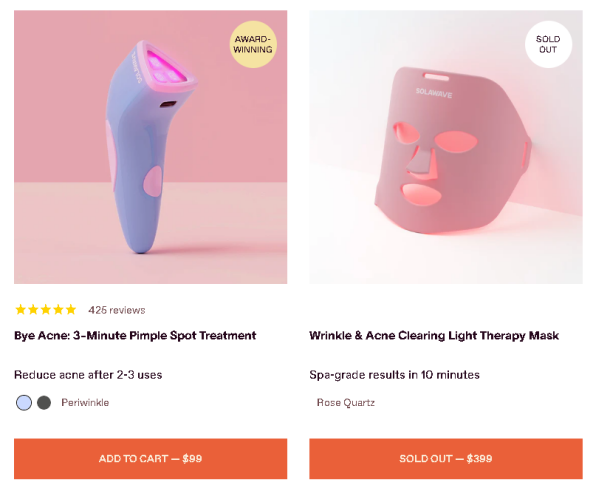Choose the dark gray color swatch
593x494 pixels.
pyautogui.click(x=44, y=402)
